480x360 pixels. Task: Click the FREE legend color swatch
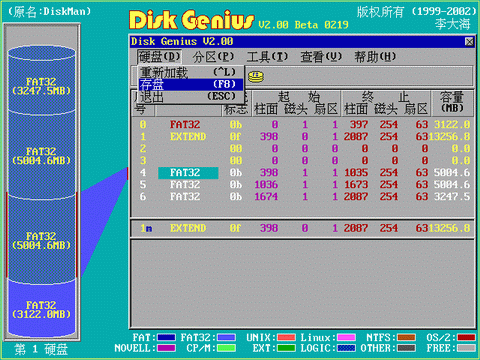click(x=466, y=348)
